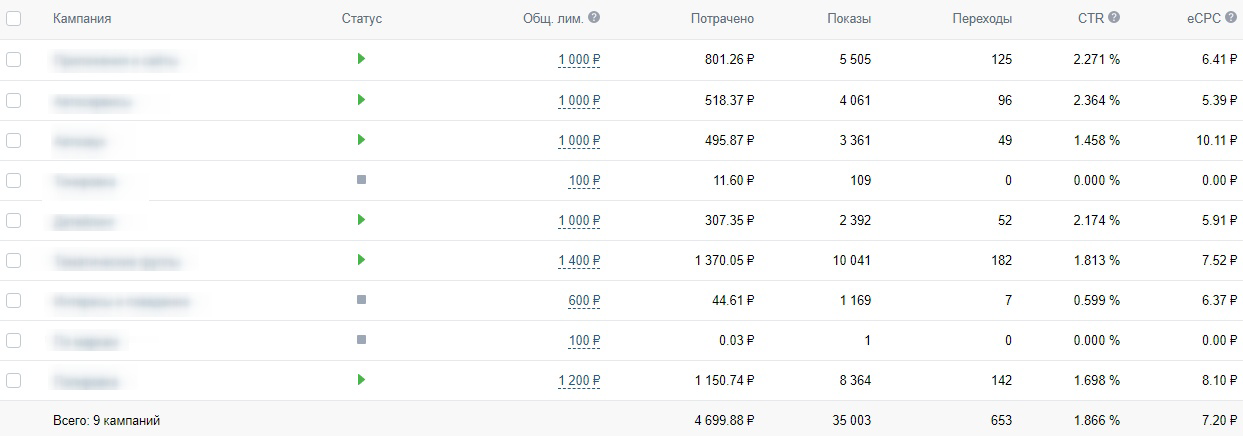Click the 1 200 ₽ limit link
The width and height of the screenshot is (1243, 436).
coord(579,381)
